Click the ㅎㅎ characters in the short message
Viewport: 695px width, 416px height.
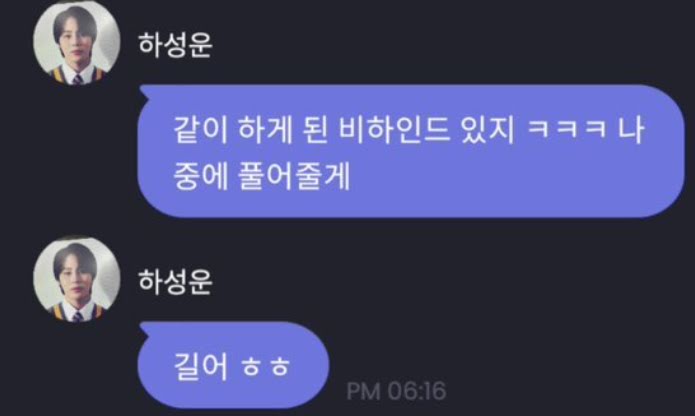[x=266, y=367]
